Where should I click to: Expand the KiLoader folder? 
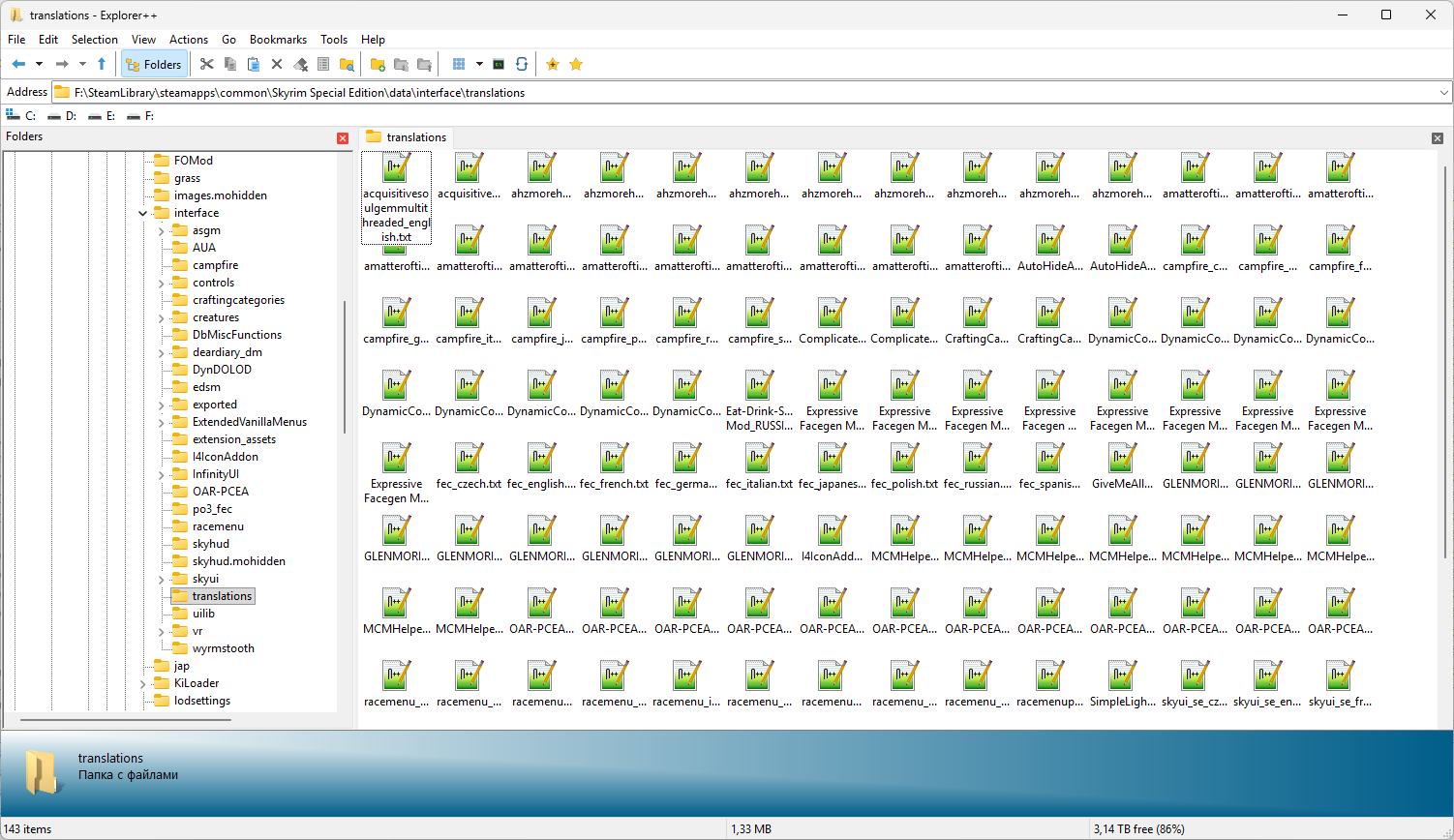143,683
